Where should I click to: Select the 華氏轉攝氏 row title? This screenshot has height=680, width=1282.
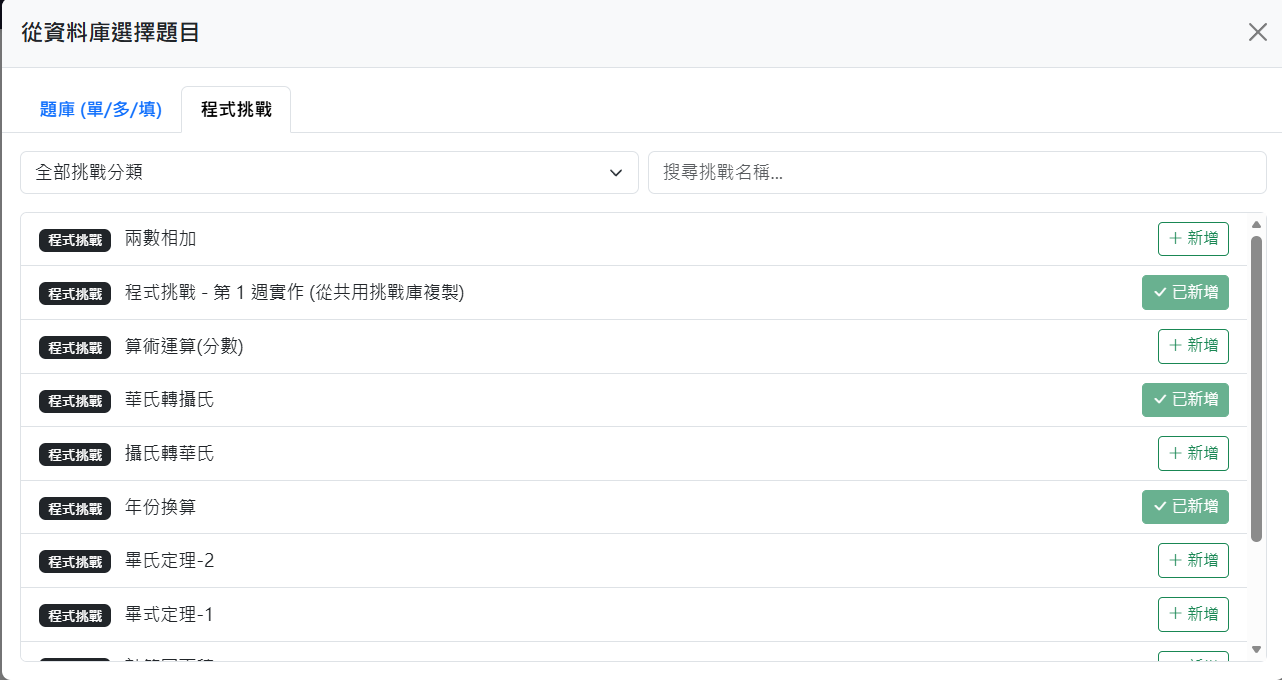click(x=169, y=400)
